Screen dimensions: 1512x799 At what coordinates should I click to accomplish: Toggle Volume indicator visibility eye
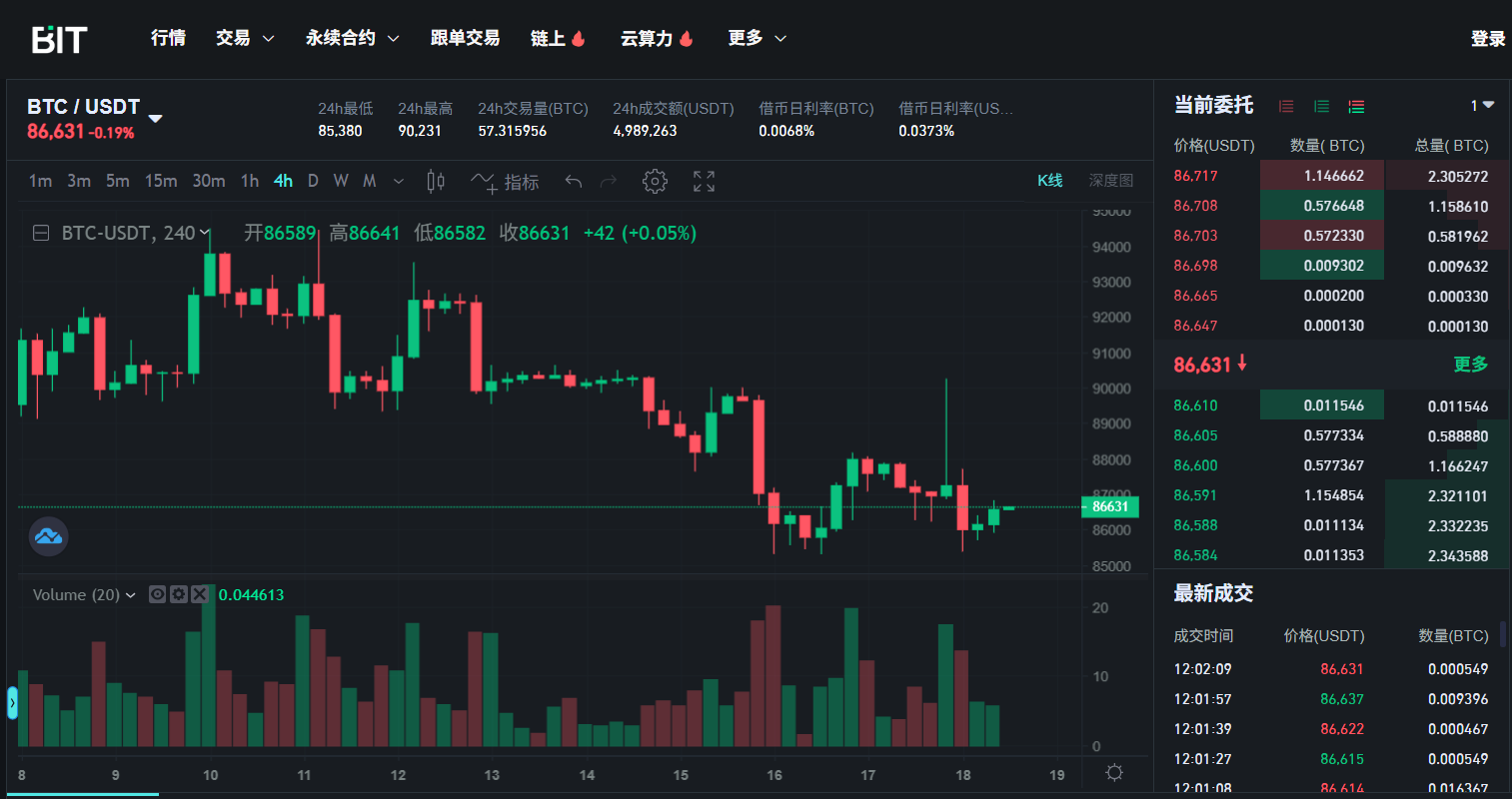coord(157,594)
